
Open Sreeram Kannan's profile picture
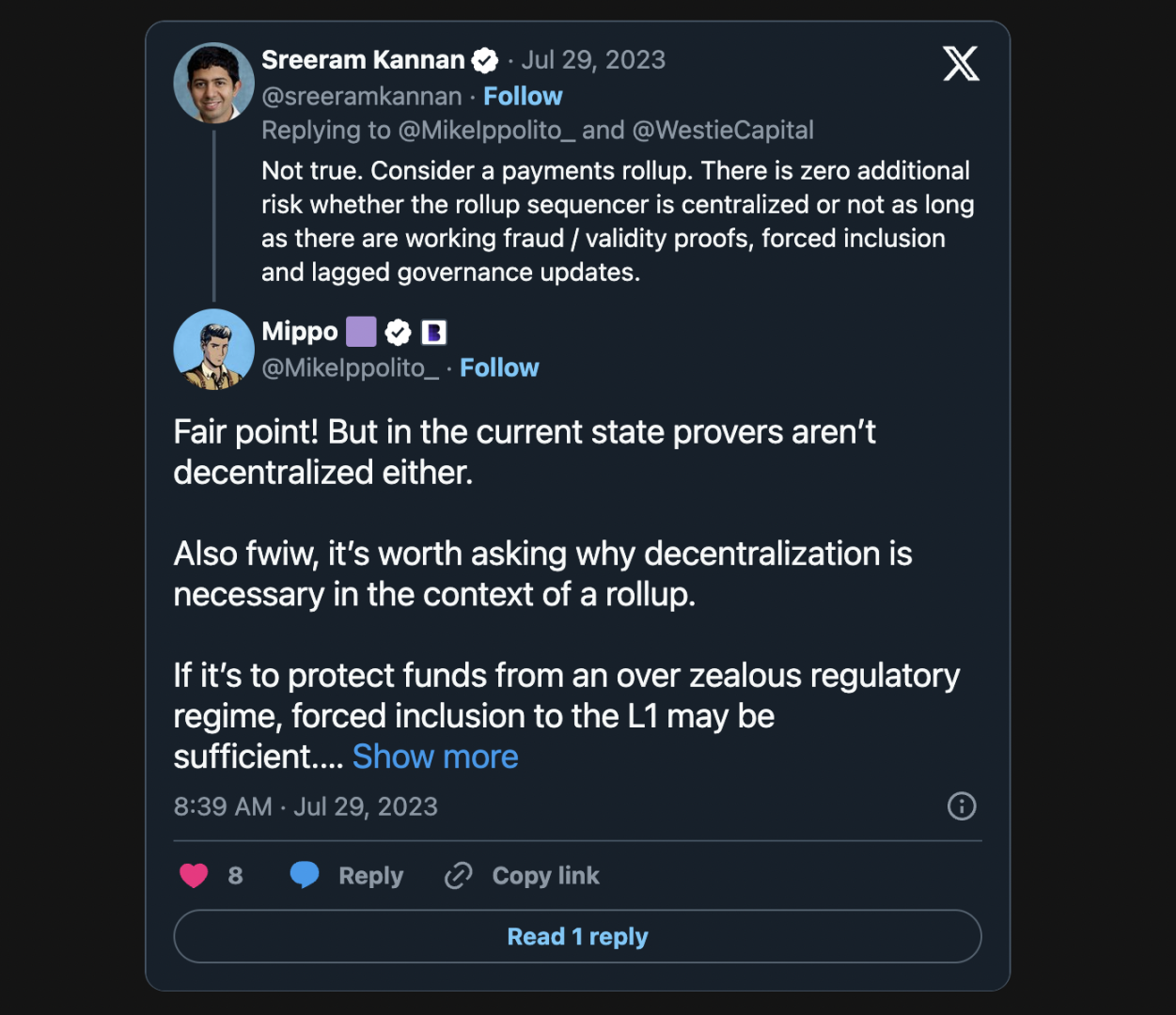214,83
